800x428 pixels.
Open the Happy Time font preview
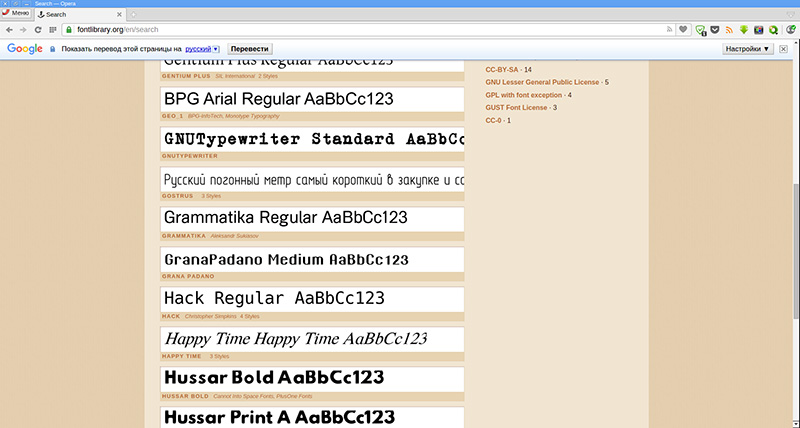[x=312, y=339]
